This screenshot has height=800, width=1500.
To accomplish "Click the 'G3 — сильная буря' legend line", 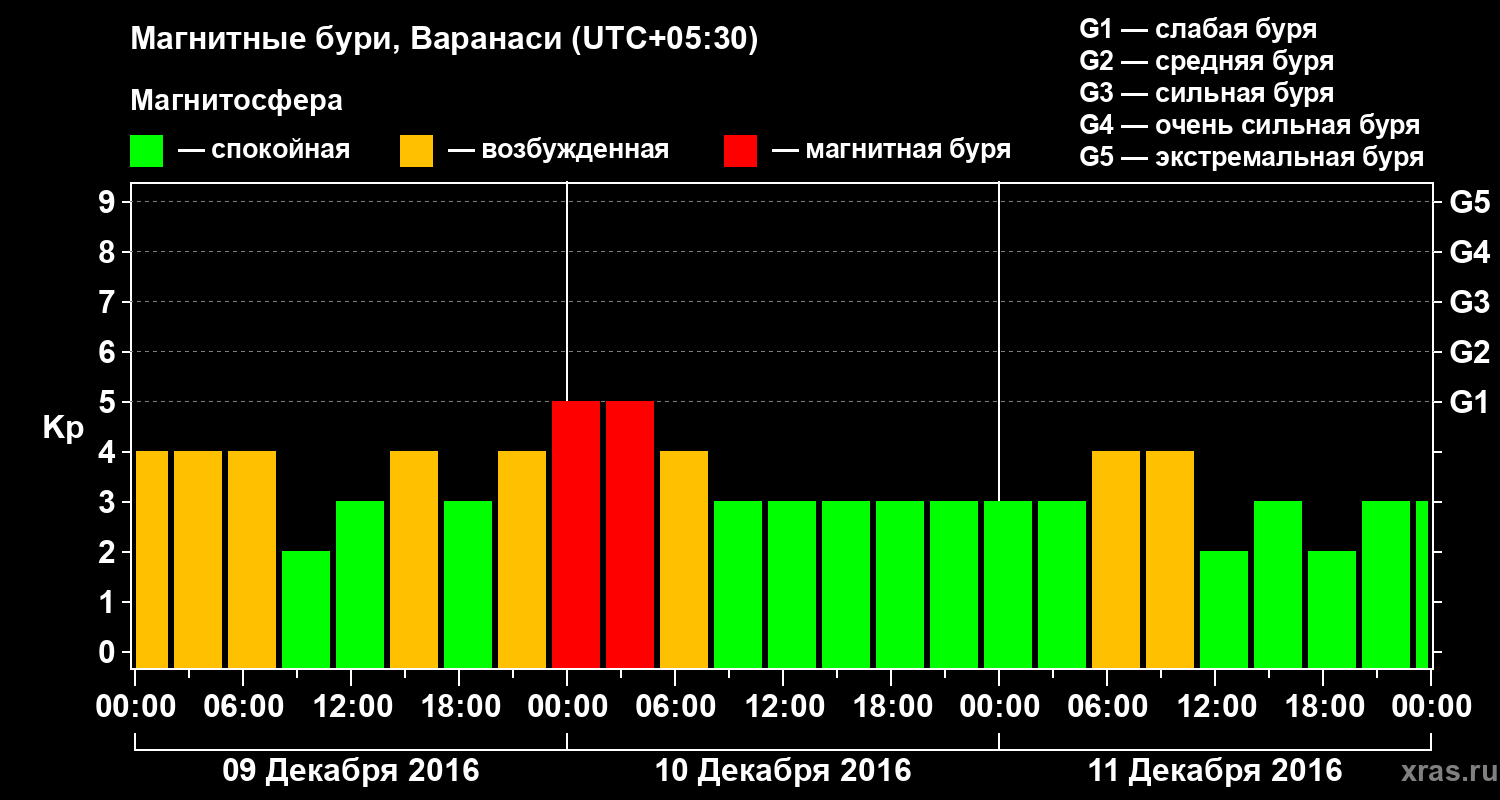I will pyautogui.click(x=1206, y=93).
